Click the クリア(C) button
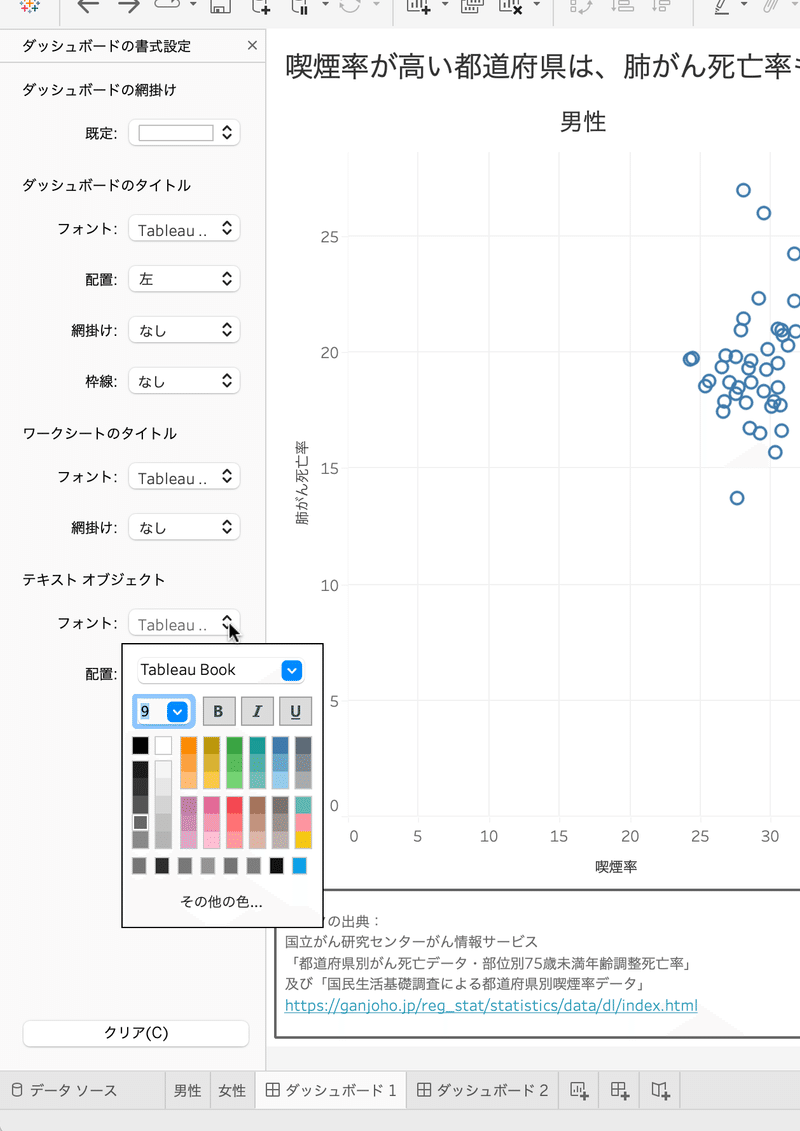 click(136, 1033)
